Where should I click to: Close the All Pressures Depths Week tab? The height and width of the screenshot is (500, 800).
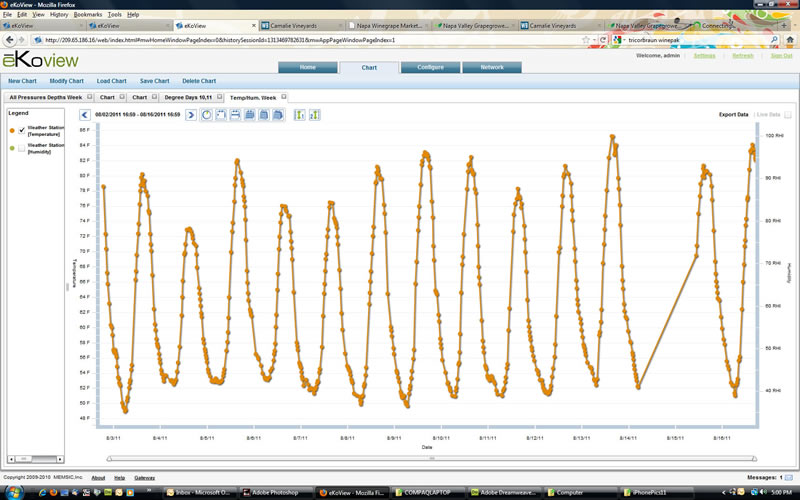90,97
